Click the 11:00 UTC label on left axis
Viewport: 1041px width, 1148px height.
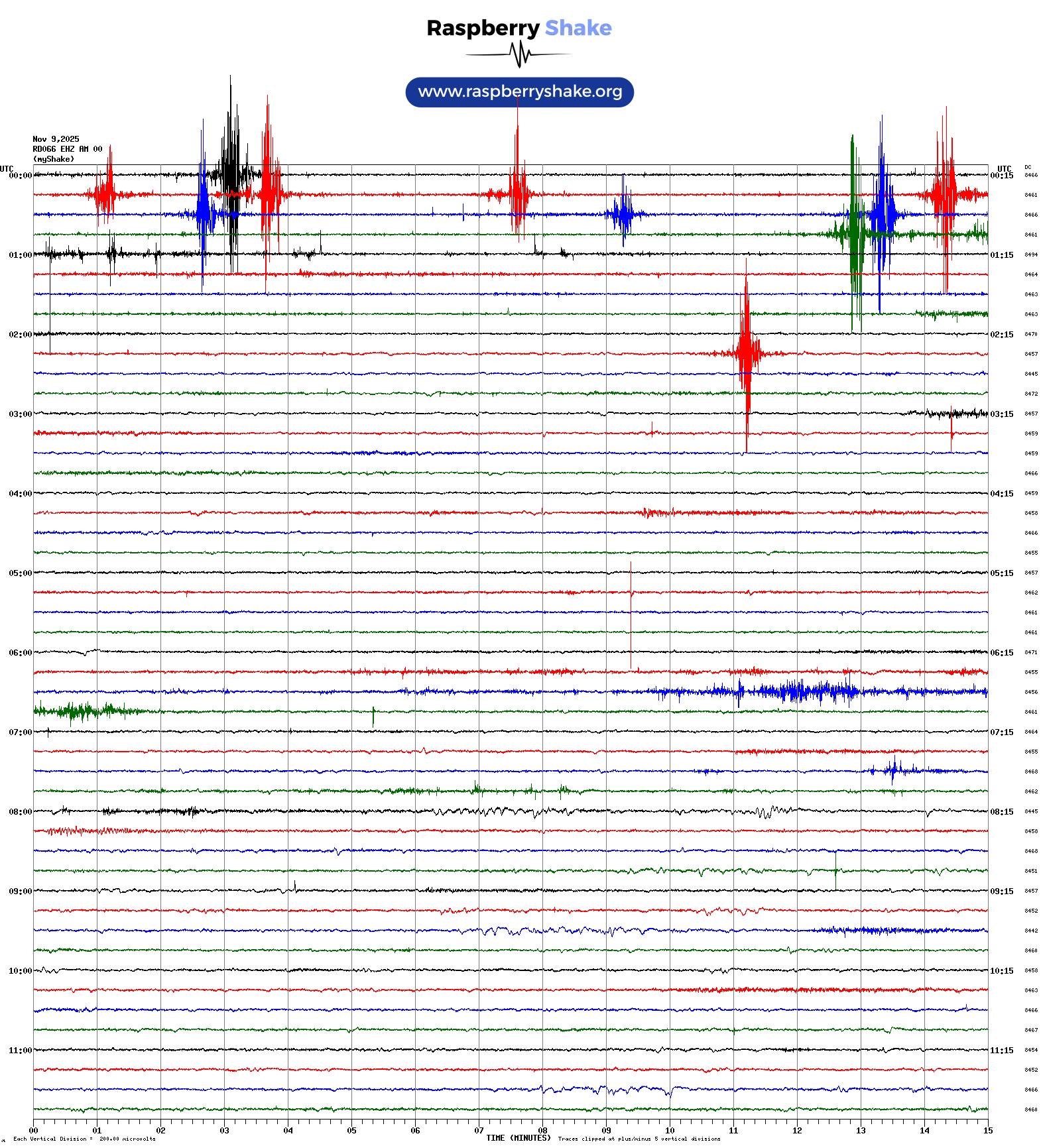20,1051
